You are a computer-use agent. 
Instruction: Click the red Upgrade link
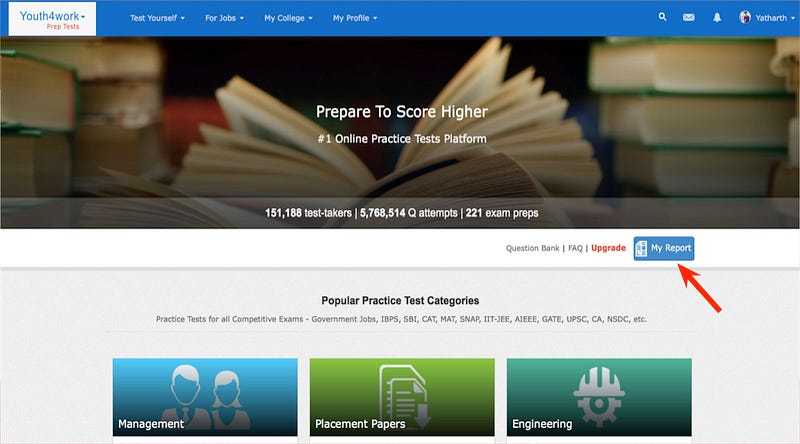[608, 248]
